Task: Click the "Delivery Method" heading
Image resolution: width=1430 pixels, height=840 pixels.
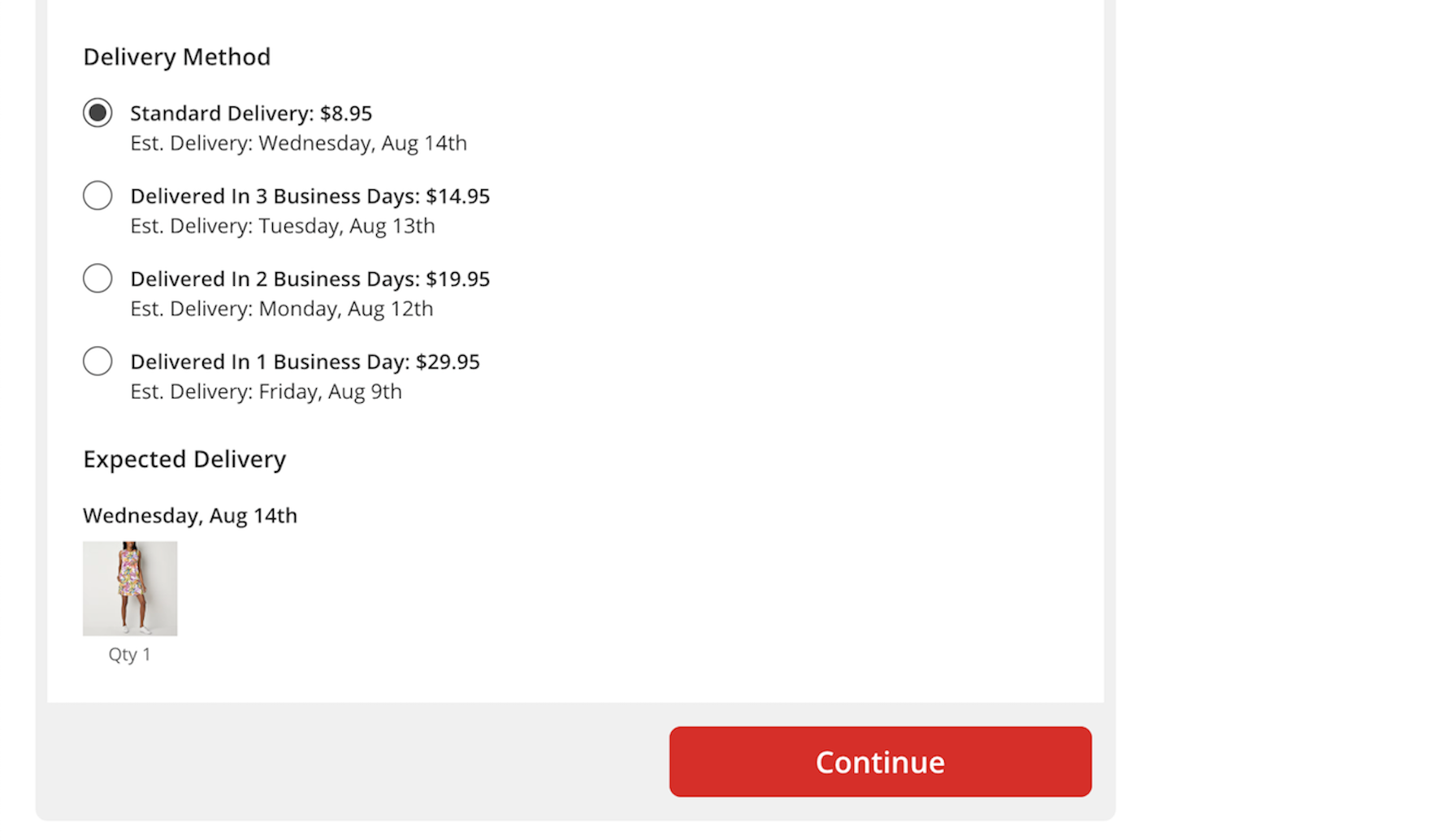Action: click(176, 57)
